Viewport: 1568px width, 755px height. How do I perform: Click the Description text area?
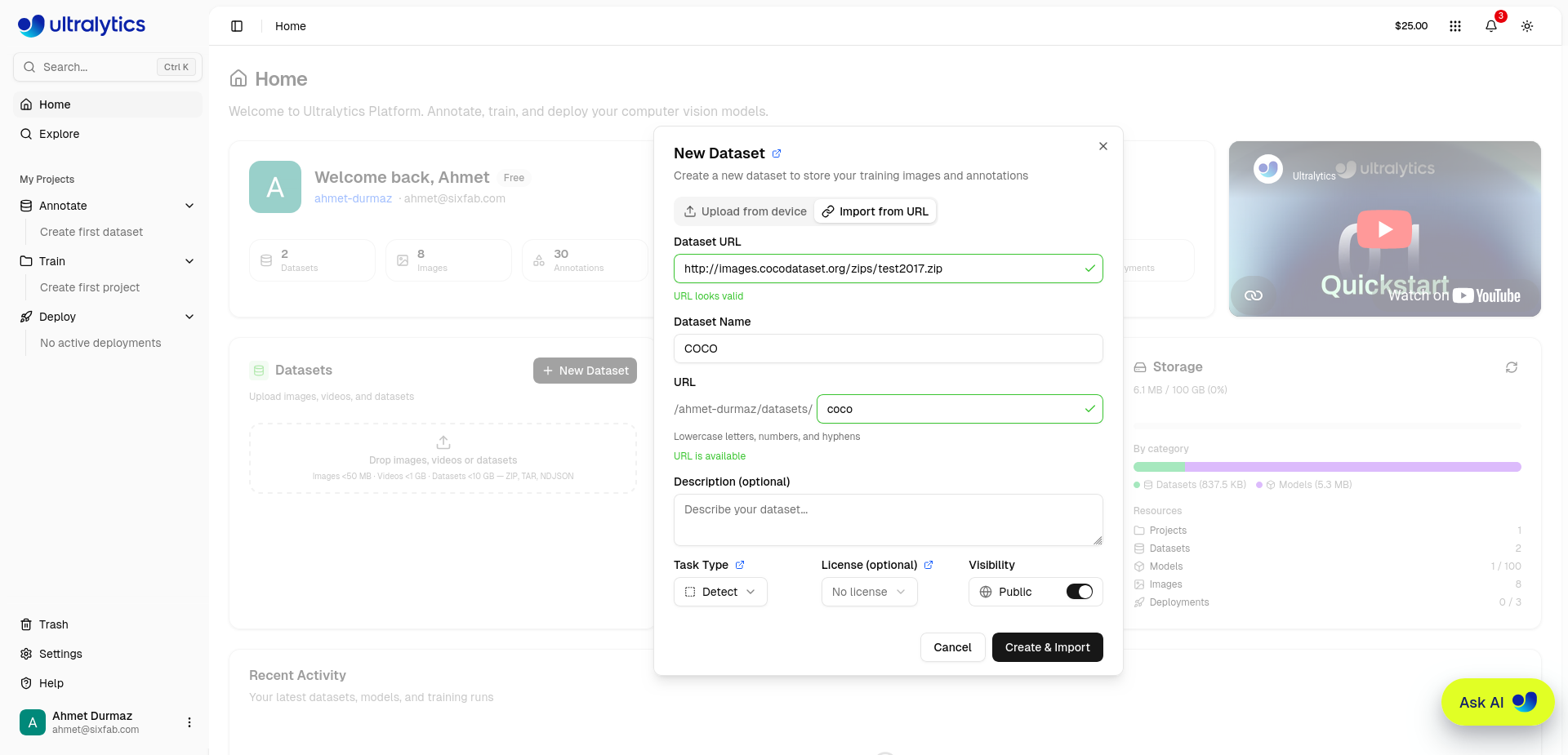pos(888,520)
